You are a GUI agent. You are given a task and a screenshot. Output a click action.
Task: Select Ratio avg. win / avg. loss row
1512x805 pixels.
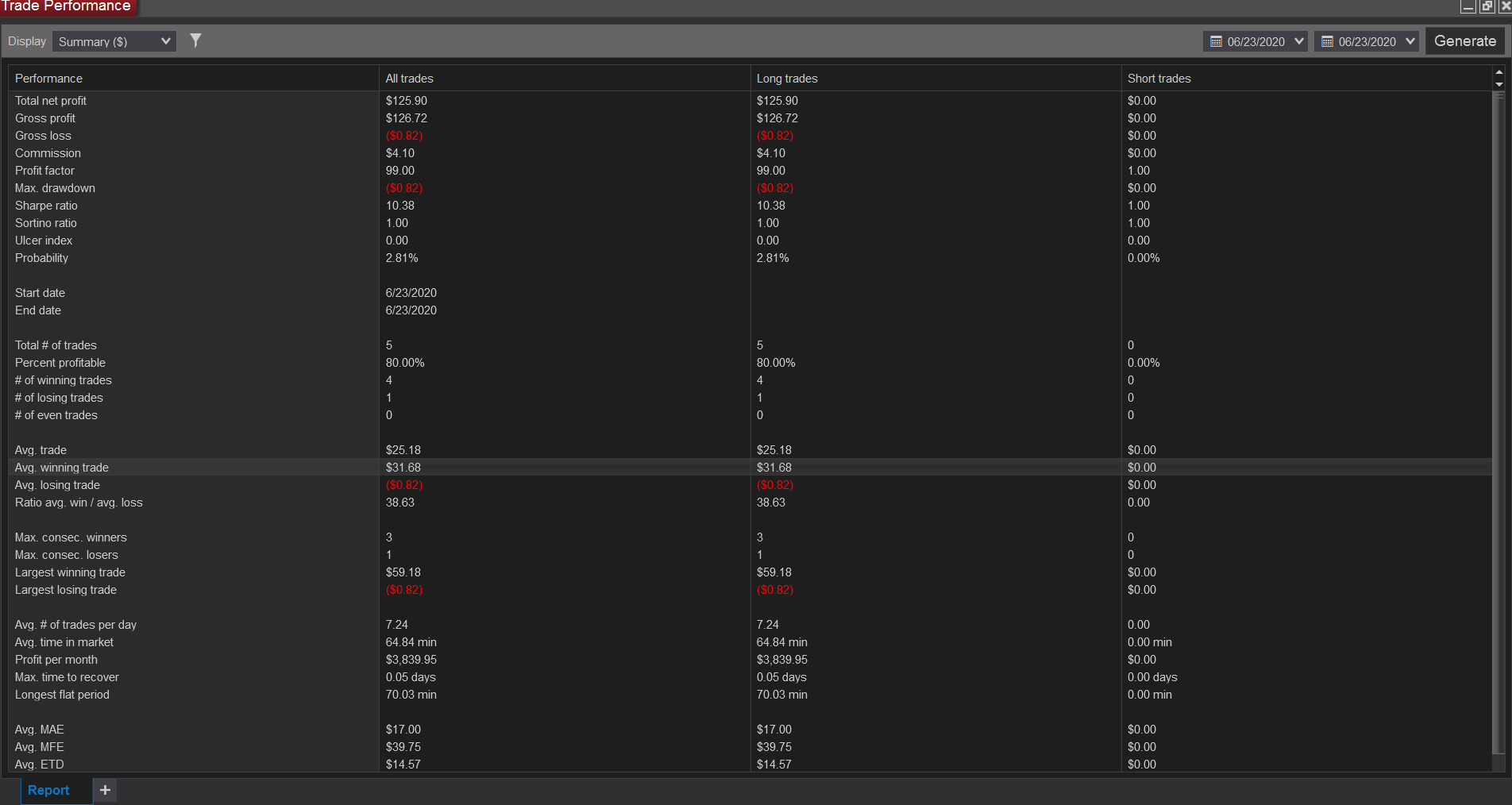pyautogui.click(x=750, y=503)
